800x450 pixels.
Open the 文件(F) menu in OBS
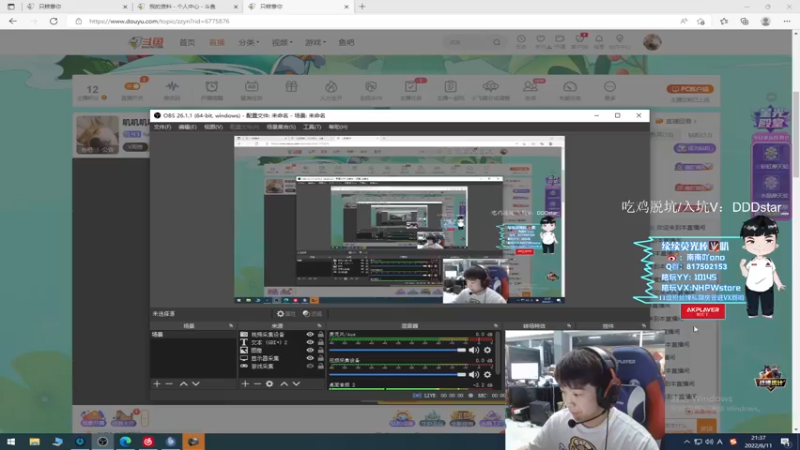pyautogui.click(x=162, y=127)
